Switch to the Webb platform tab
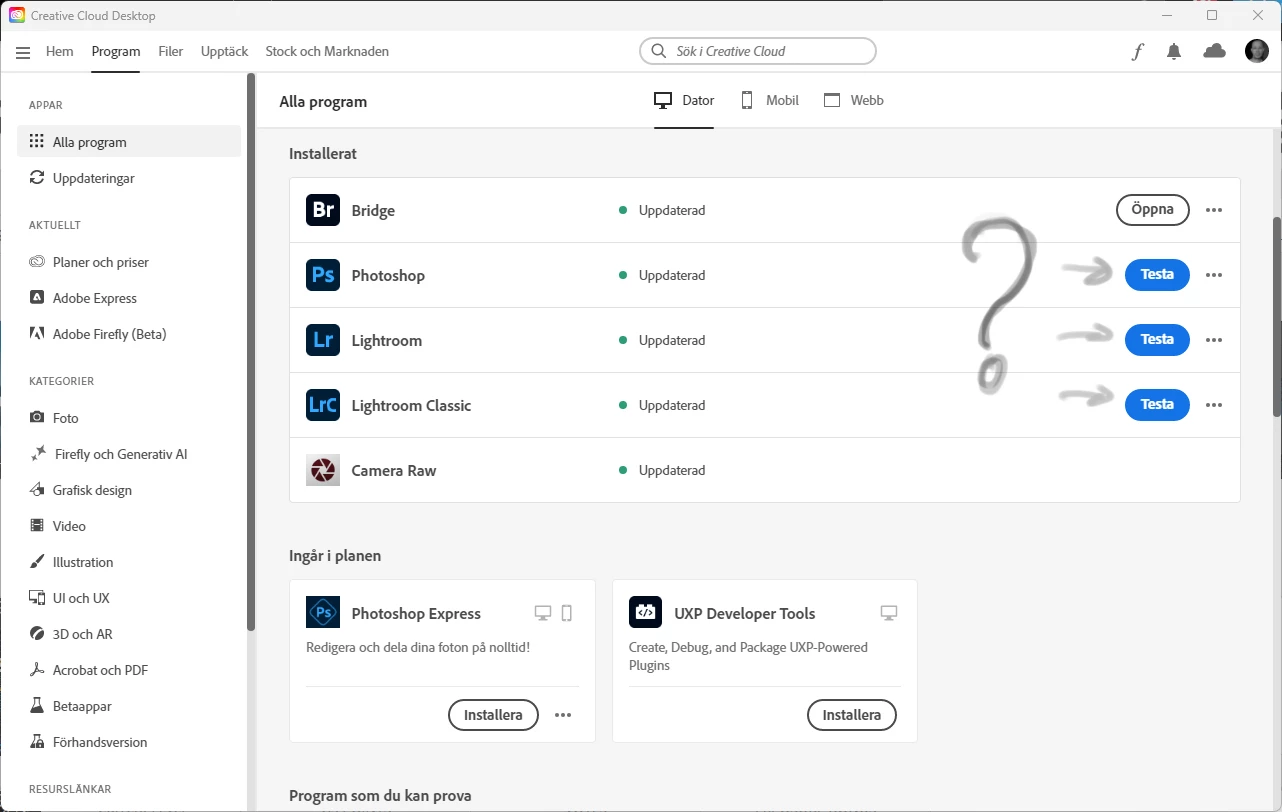1282x812 pixels. [854, 100]
